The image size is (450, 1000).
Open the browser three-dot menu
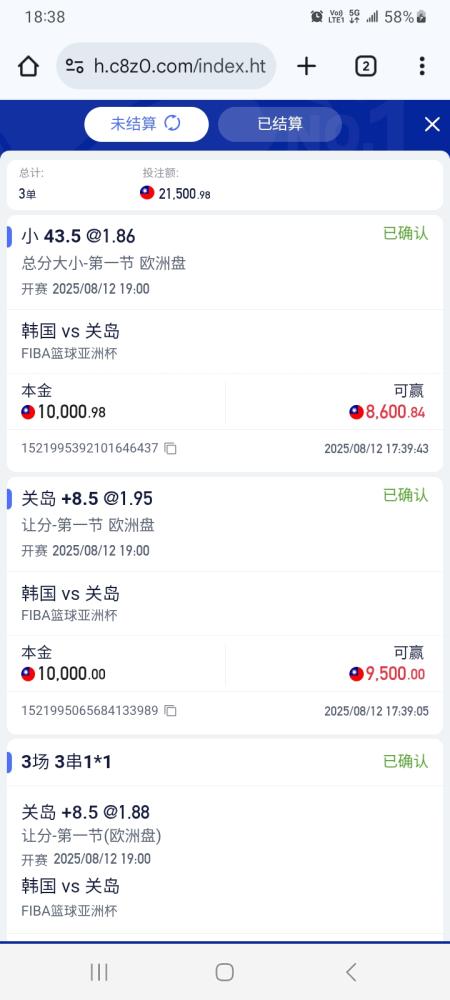click(422, 66)
